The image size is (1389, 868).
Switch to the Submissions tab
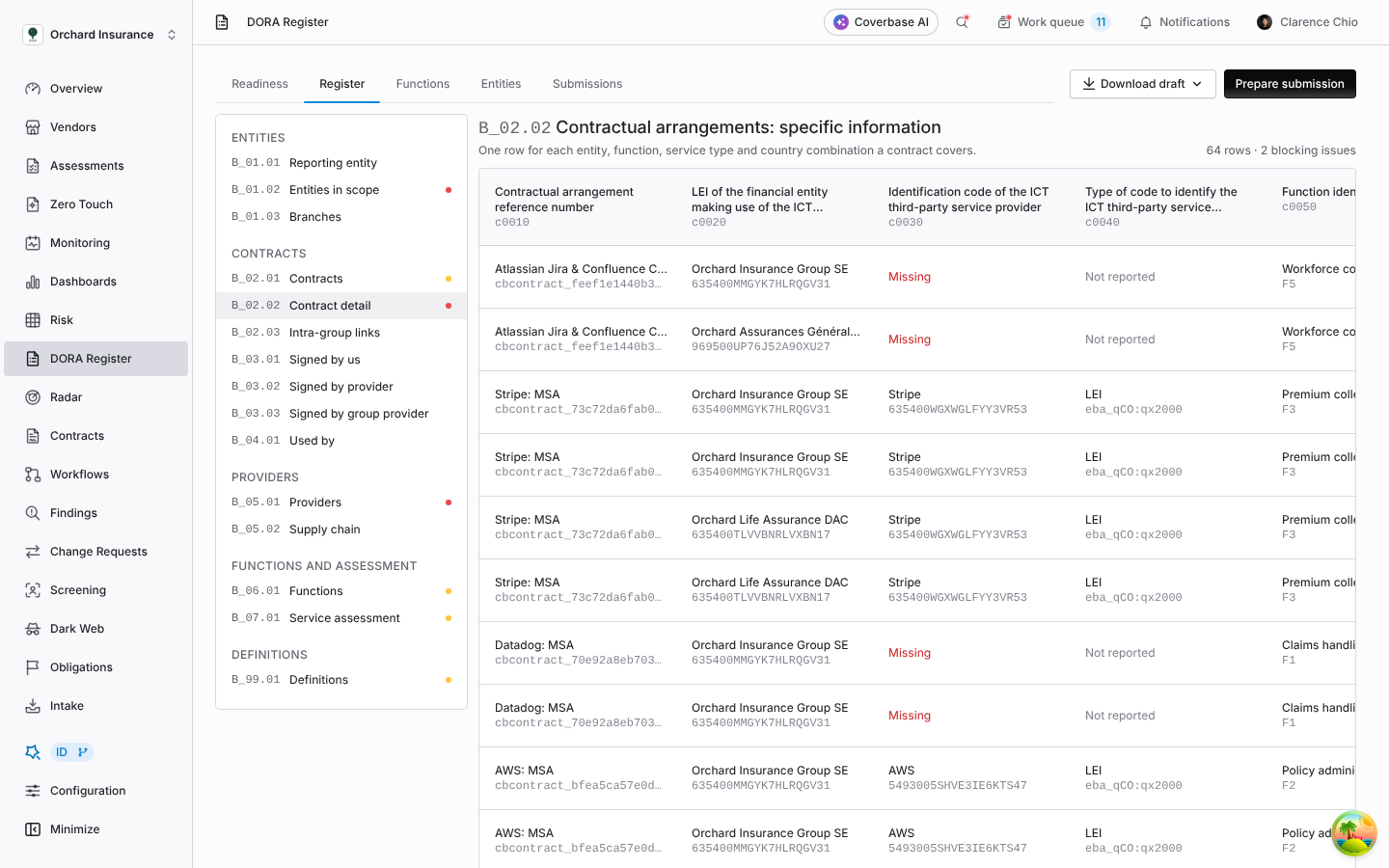point(587,84)
